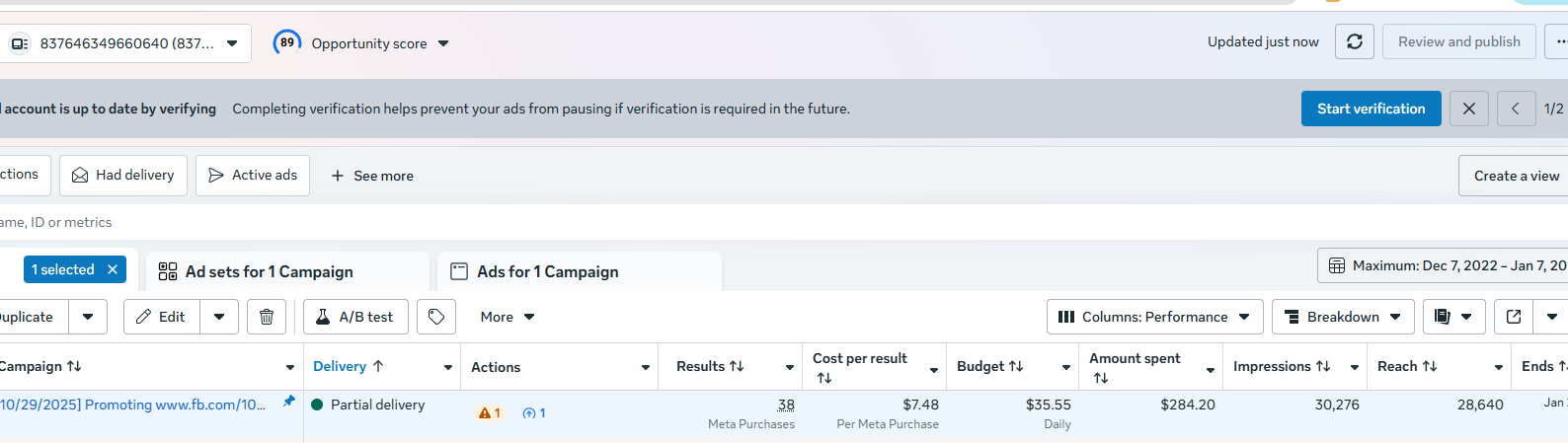Apply the Active ads filter
The height and width of the screenshot is (443, 1568).
(253, 175)
